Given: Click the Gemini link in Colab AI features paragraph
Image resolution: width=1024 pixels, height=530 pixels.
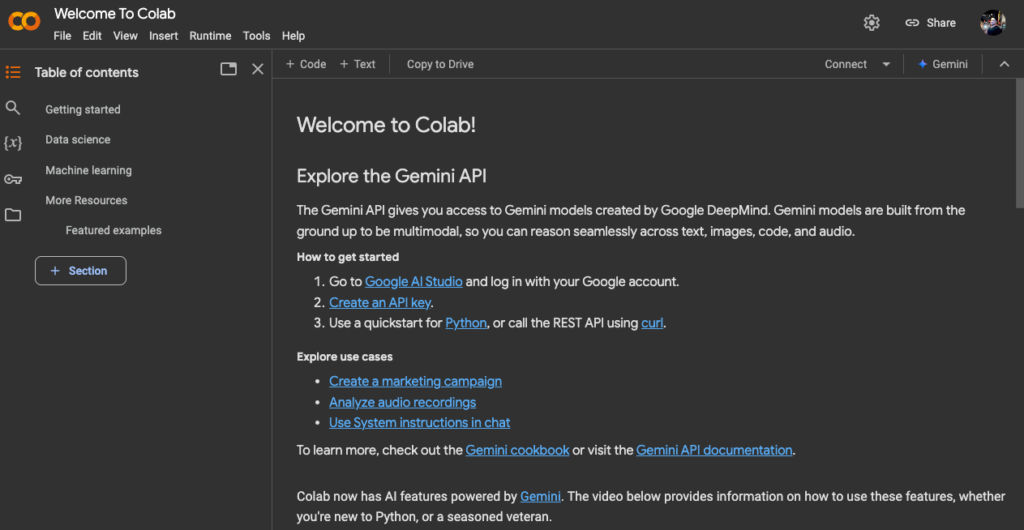Looking at the screenshot, I should (541, 497).
